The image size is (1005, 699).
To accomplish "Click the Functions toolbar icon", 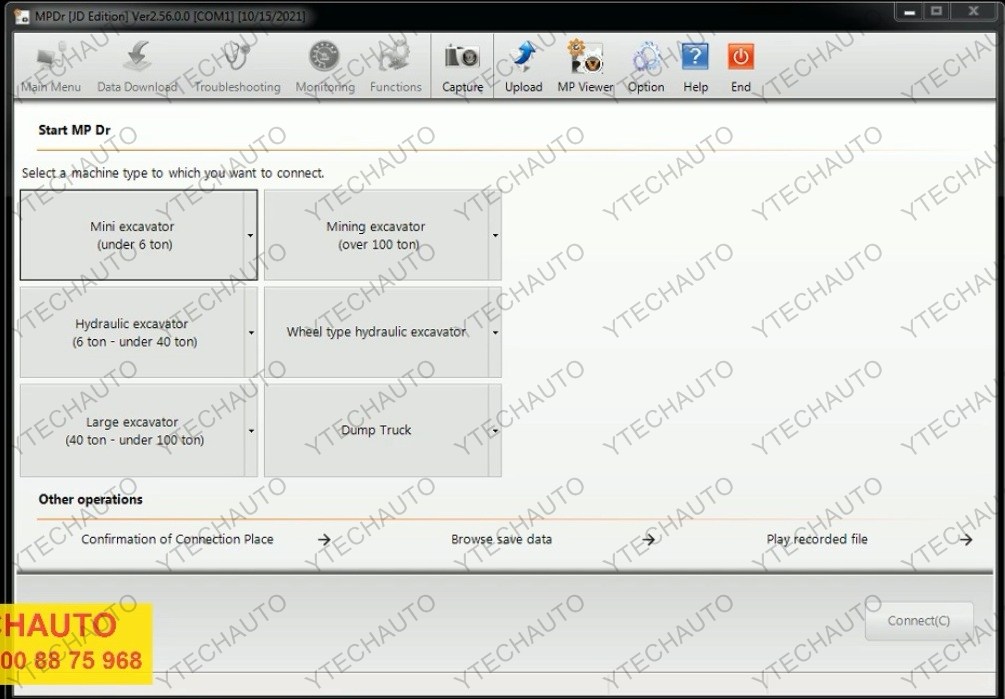I will [396, 58].
